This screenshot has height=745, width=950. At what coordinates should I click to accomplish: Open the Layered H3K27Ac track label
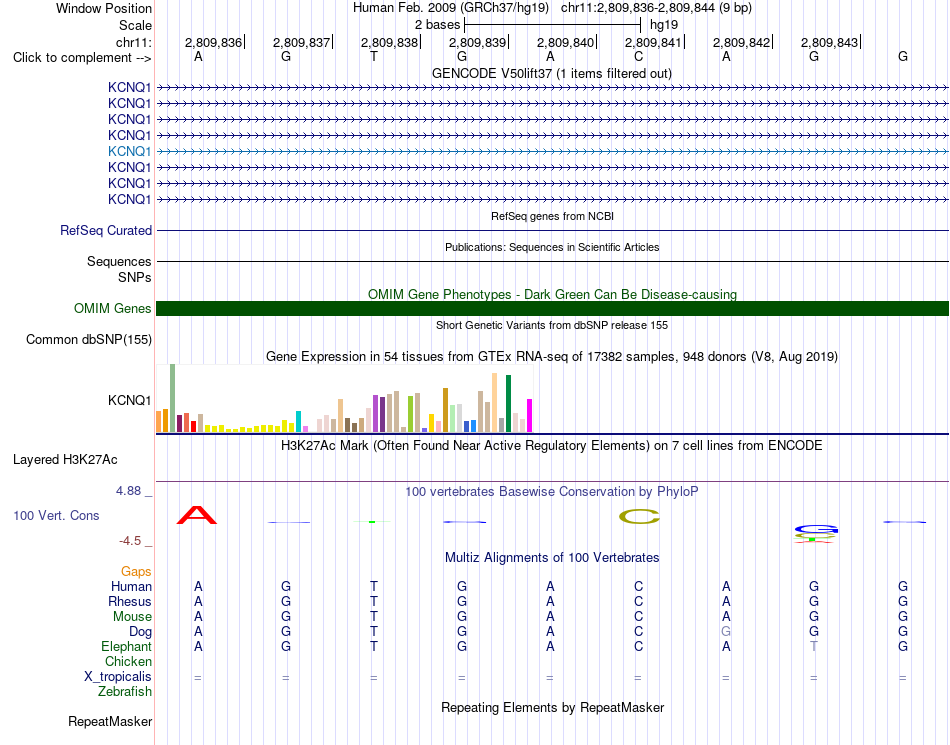tap(65, 460)
